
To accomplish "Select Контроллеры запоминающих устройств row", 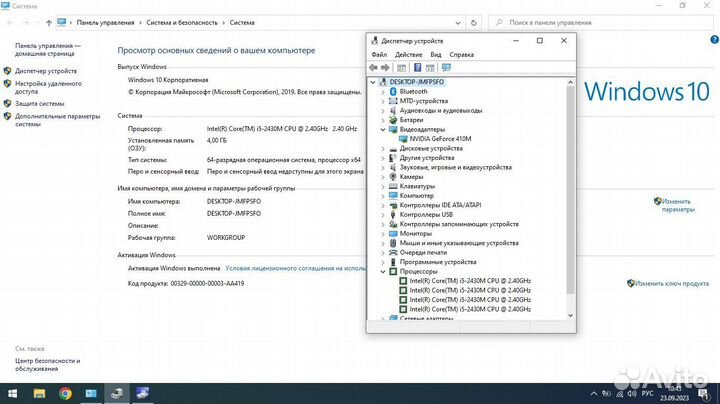I will [459, 224].
